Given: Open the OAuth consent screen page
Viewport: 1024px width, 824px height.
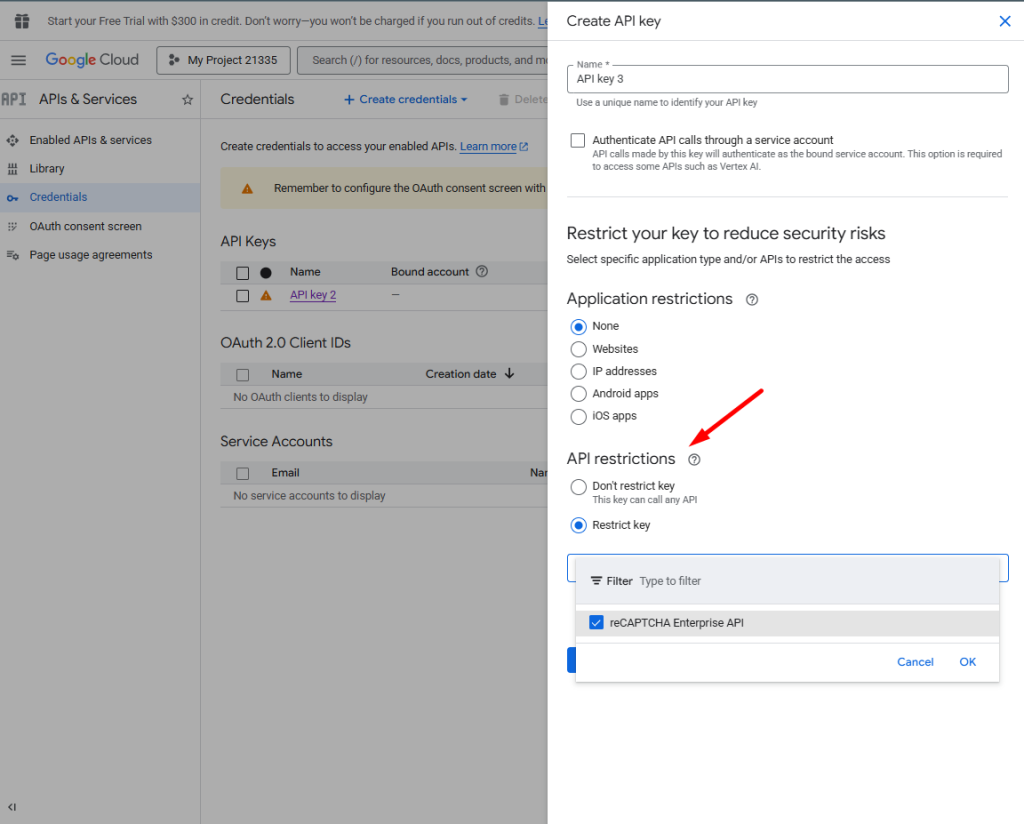Looking at the screenshot, I should point(86,227).
